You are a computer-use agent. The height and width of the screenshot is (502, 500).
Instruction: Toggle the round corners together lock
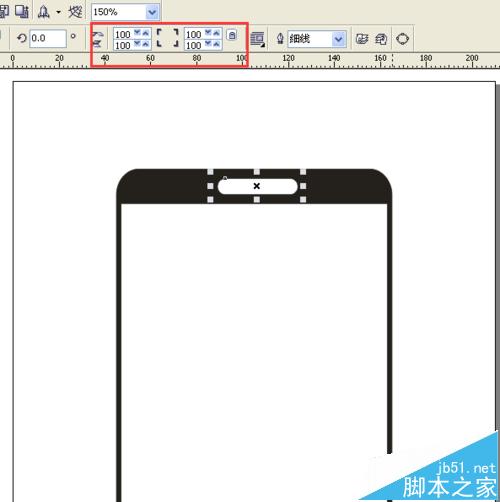point(232,35)
